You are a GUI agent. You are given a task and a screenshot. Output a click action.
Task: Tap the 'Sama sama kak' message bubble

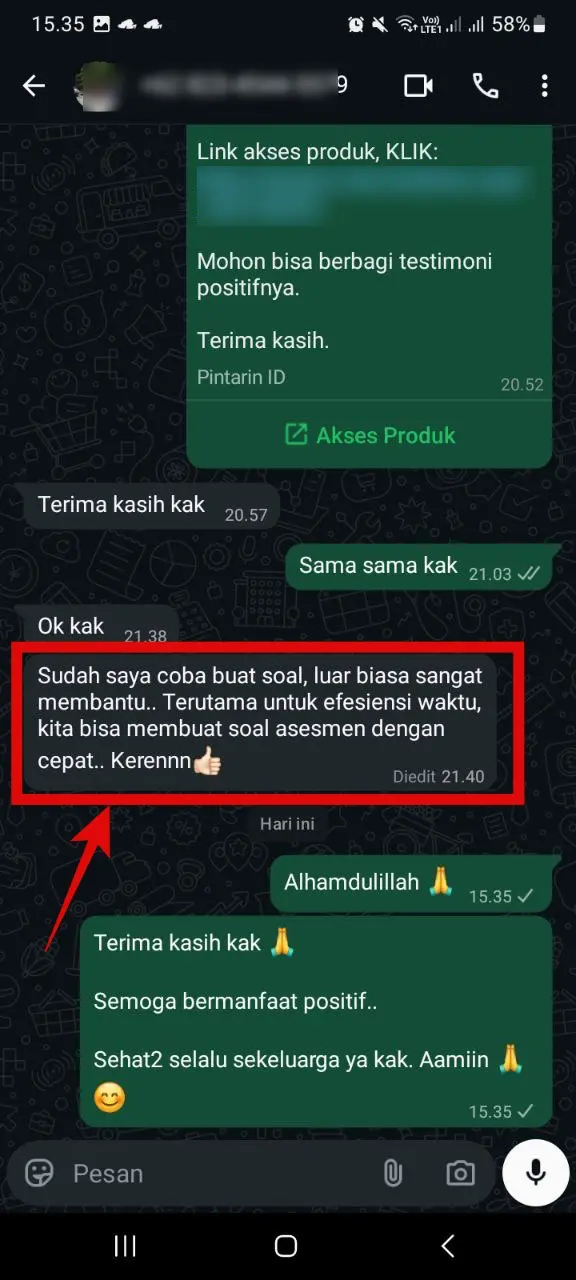[x=419, y=566]
